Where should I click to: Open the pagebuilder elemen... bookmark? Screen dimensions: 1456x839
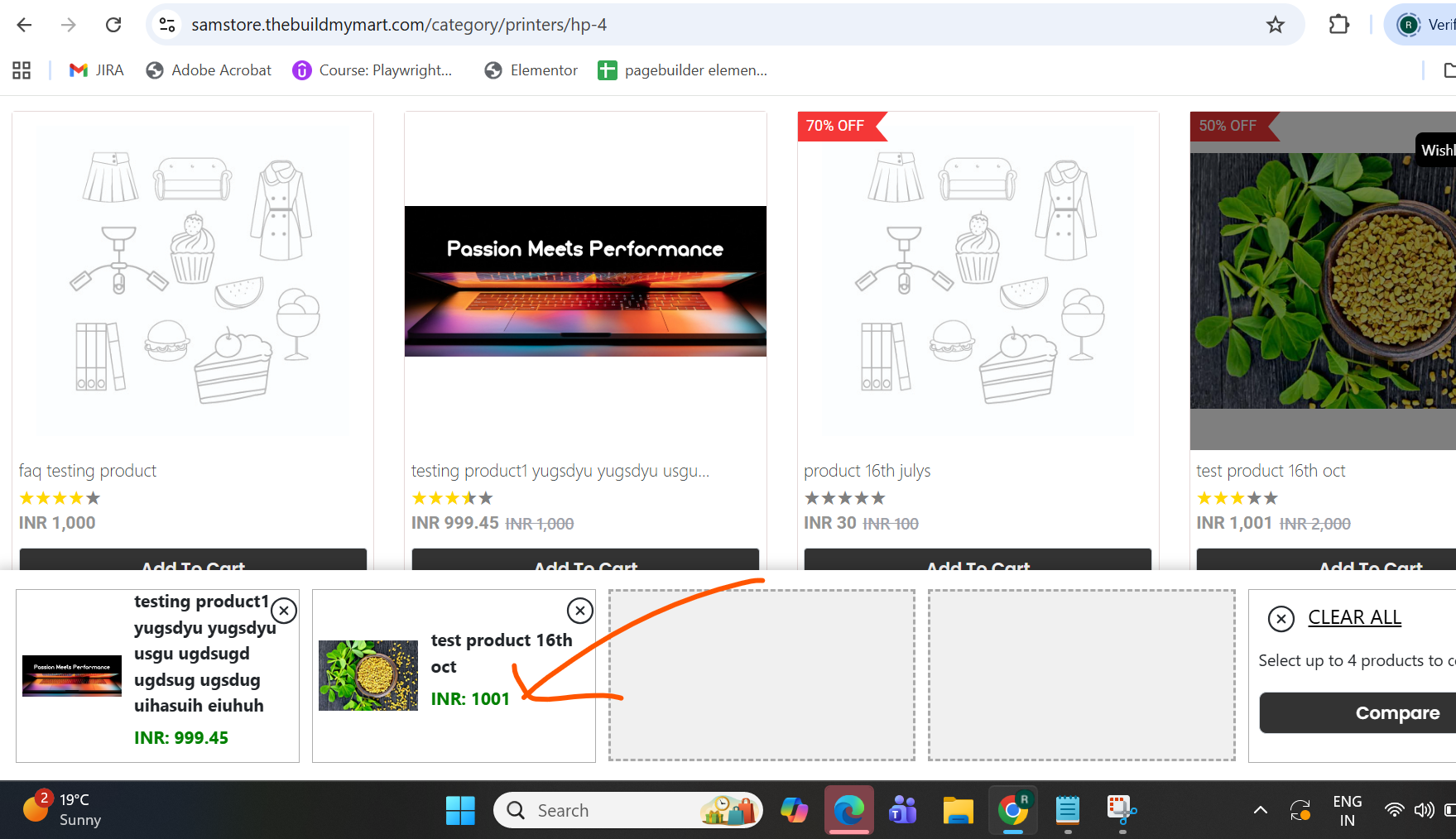pyautogui.click(x=683, y=70)
